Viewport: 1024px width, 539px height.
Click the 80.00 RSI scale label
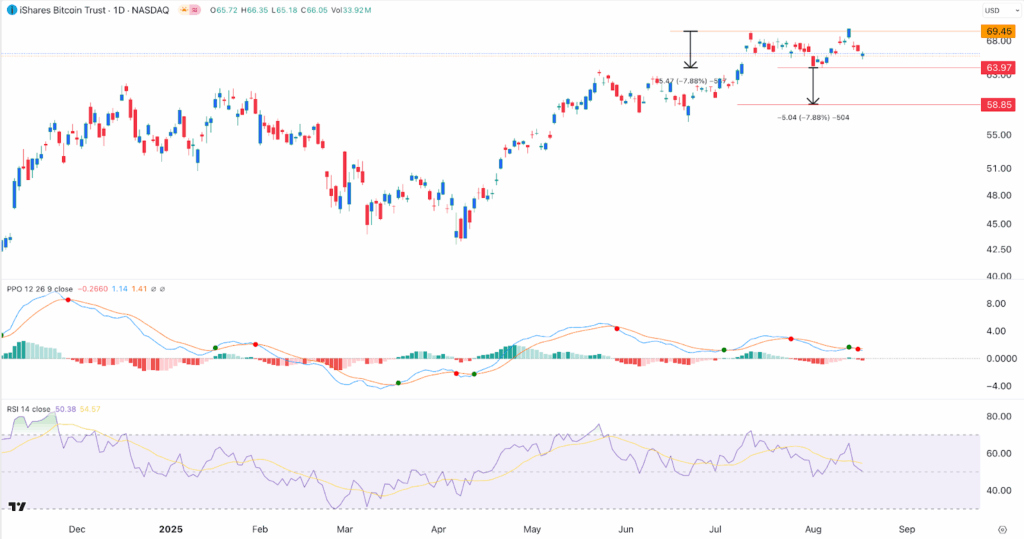point(999,416)
